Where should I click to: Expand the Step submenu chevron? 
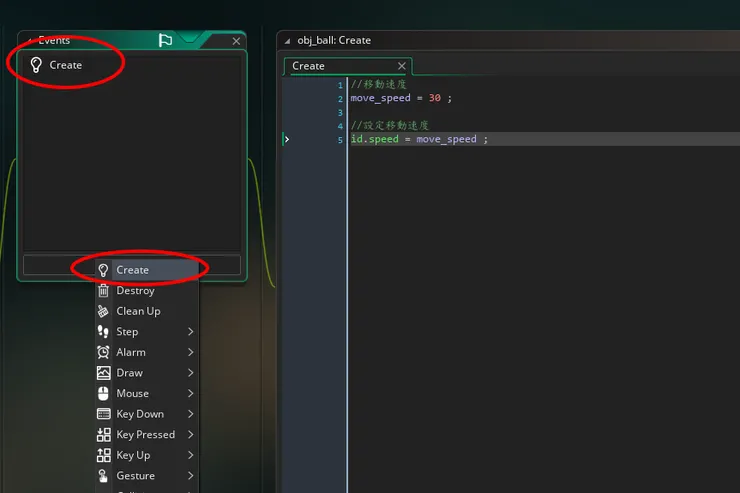pos(191,332)
